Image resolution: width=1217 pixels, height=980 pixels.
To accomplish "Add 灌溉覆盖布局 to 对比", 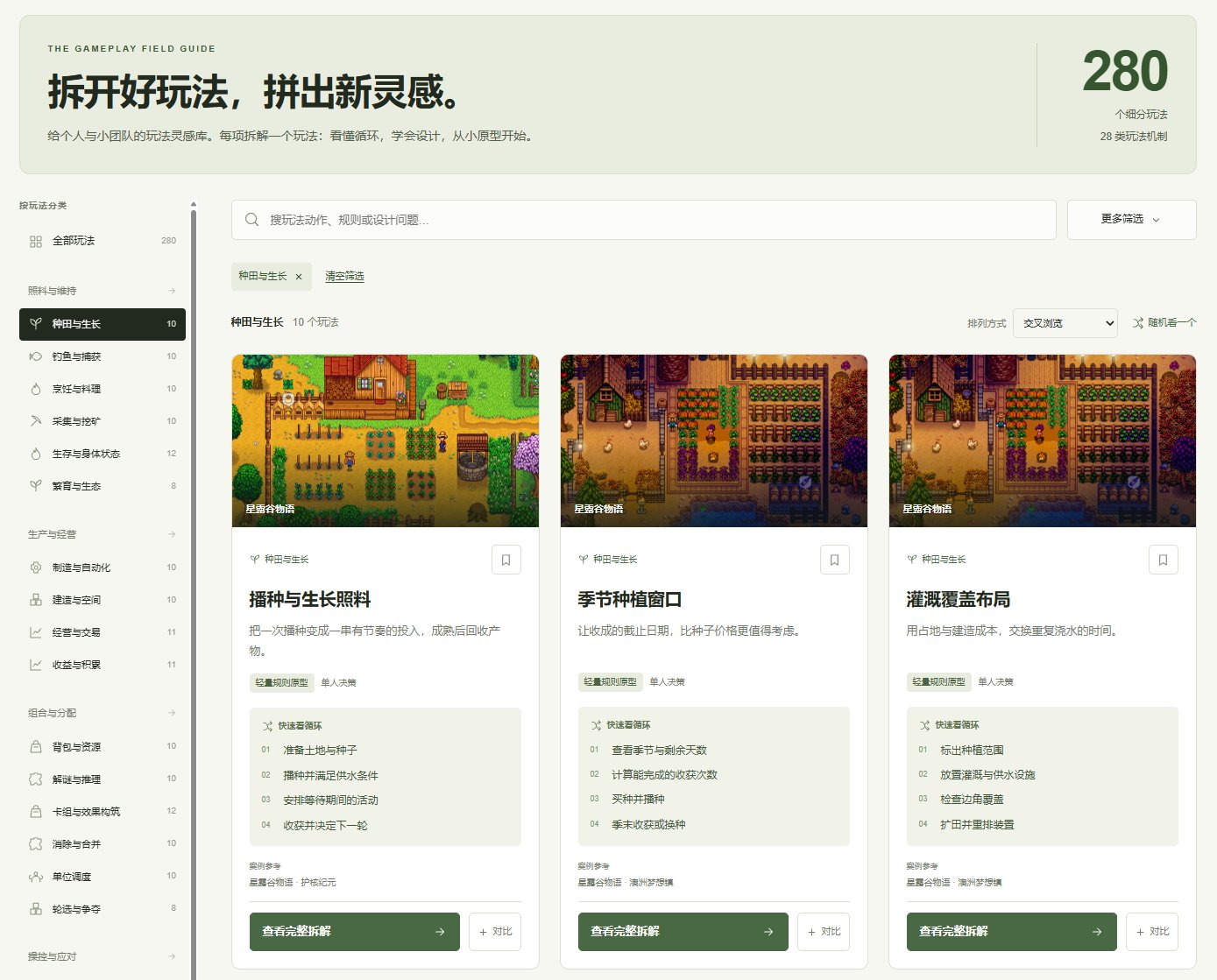I will click(x=1152, y=932).
